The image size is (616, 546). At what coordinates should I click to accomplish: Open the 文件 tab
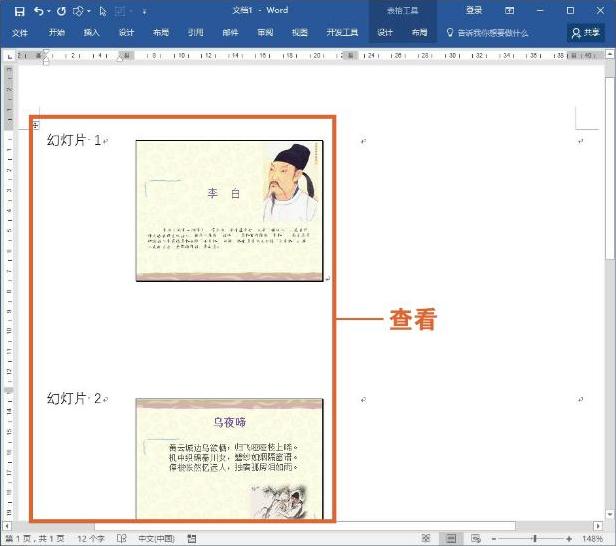point(20,33)
